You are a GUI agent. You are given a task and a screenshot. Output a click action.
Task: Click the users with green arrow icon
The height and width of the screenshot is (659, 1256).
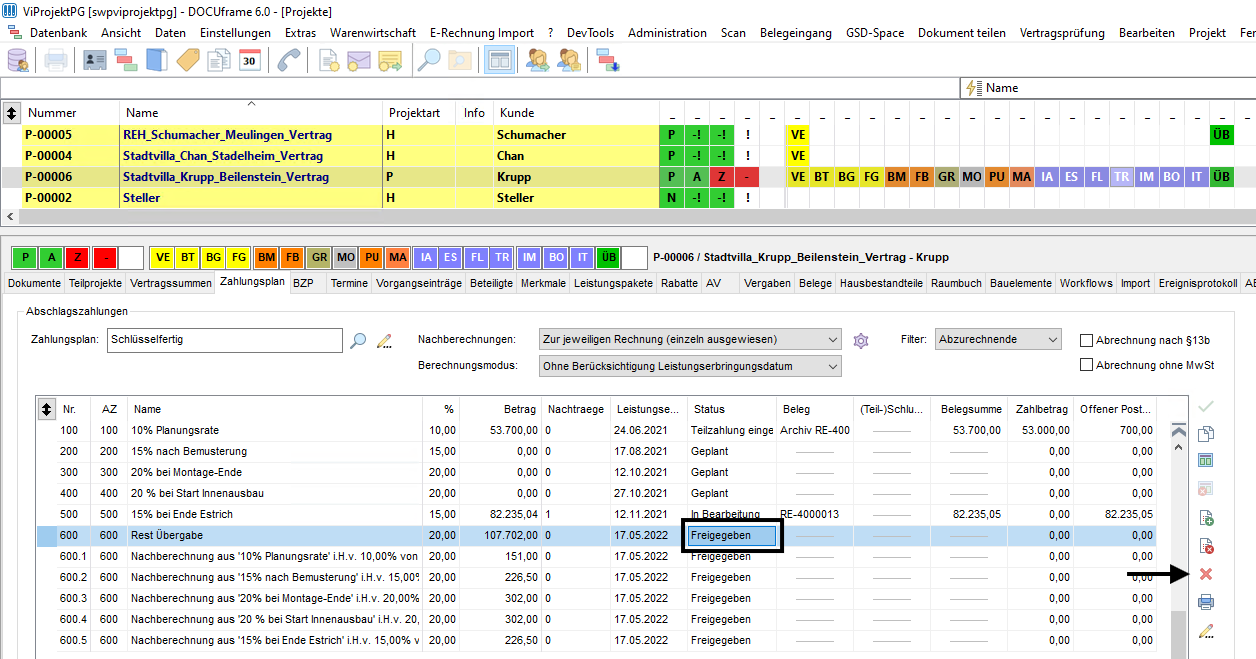(538, 60)
